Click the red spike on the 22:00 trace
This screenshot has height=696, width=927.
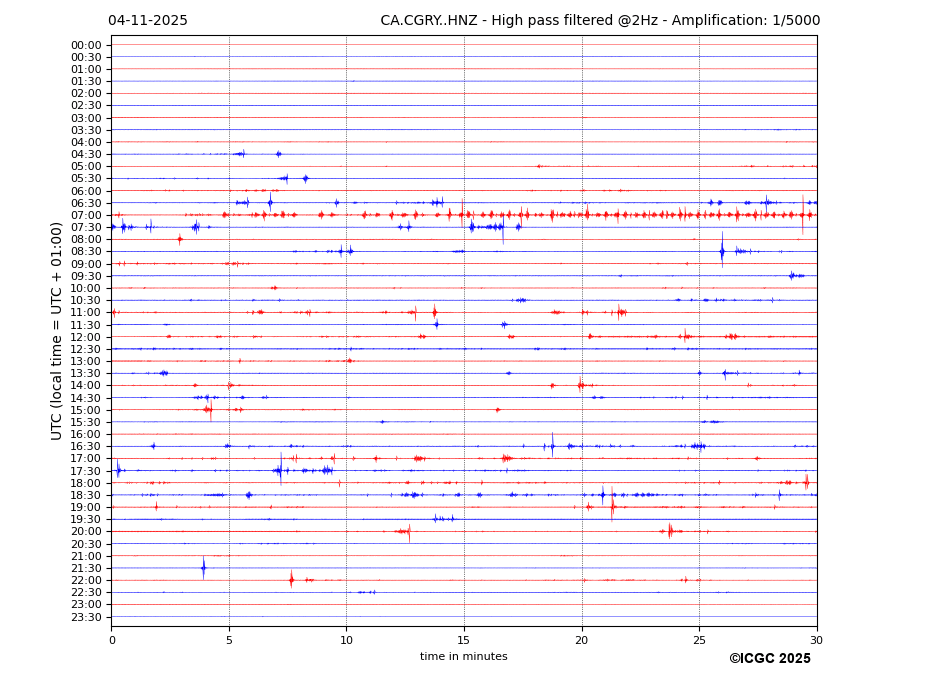[291, 579]
